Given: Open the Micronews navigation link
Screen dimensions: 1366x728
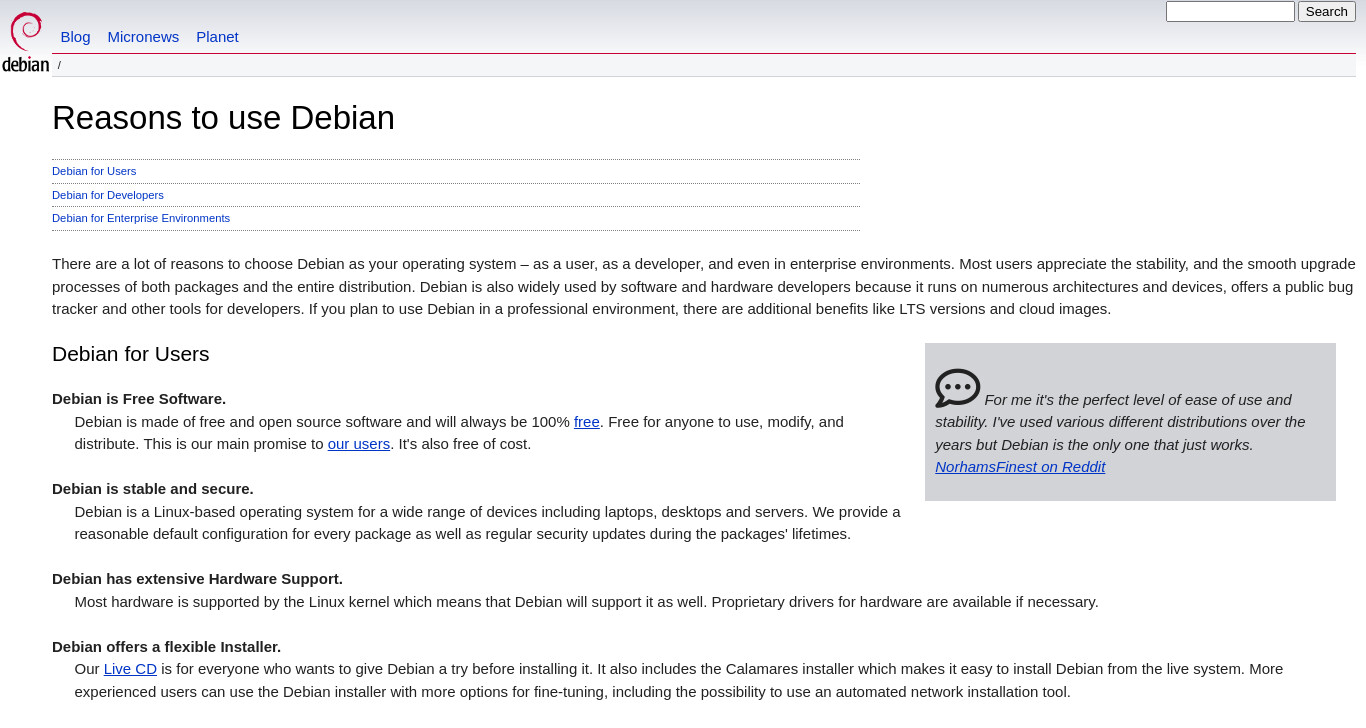Looking at the screenshot, I should point(143,37).
